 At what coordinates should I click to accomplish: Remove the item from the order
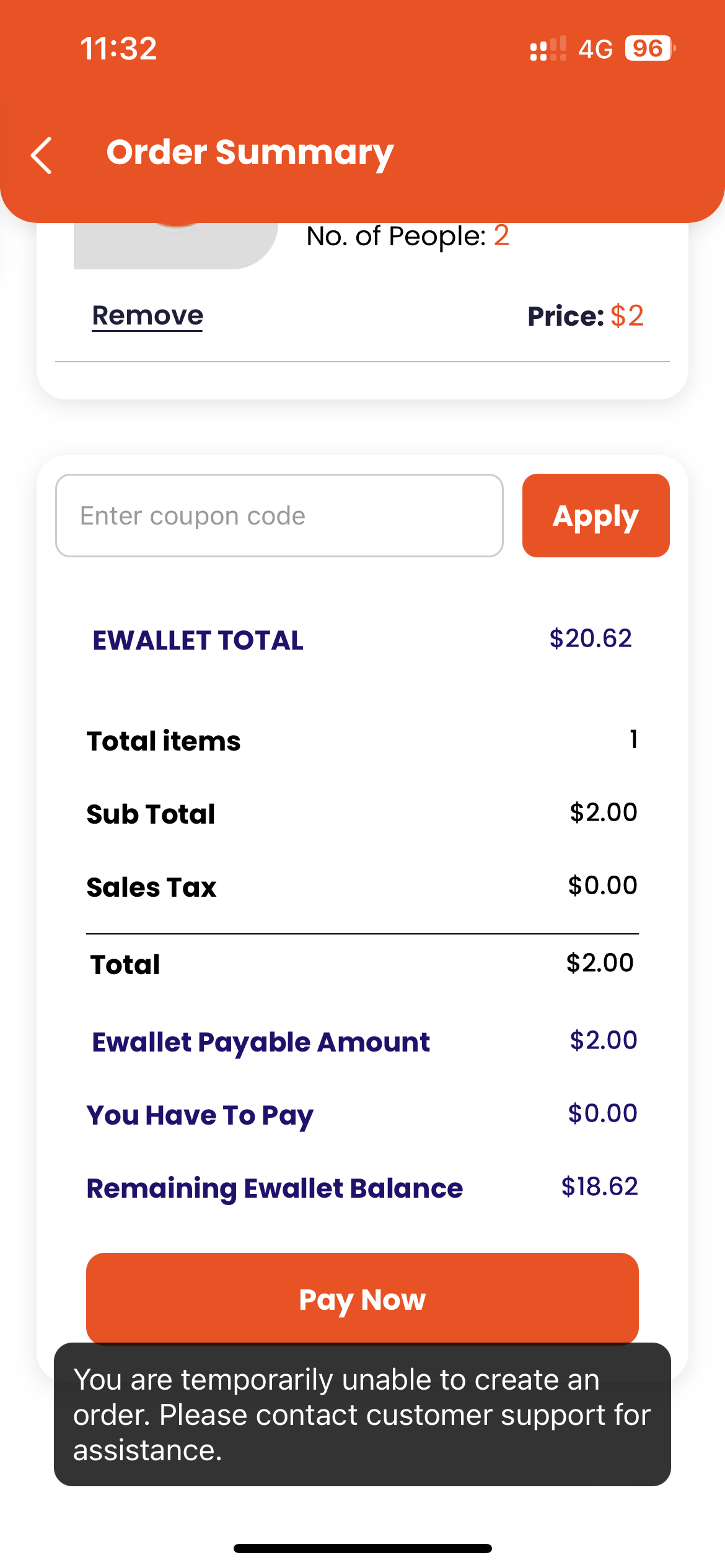[147, 316]
